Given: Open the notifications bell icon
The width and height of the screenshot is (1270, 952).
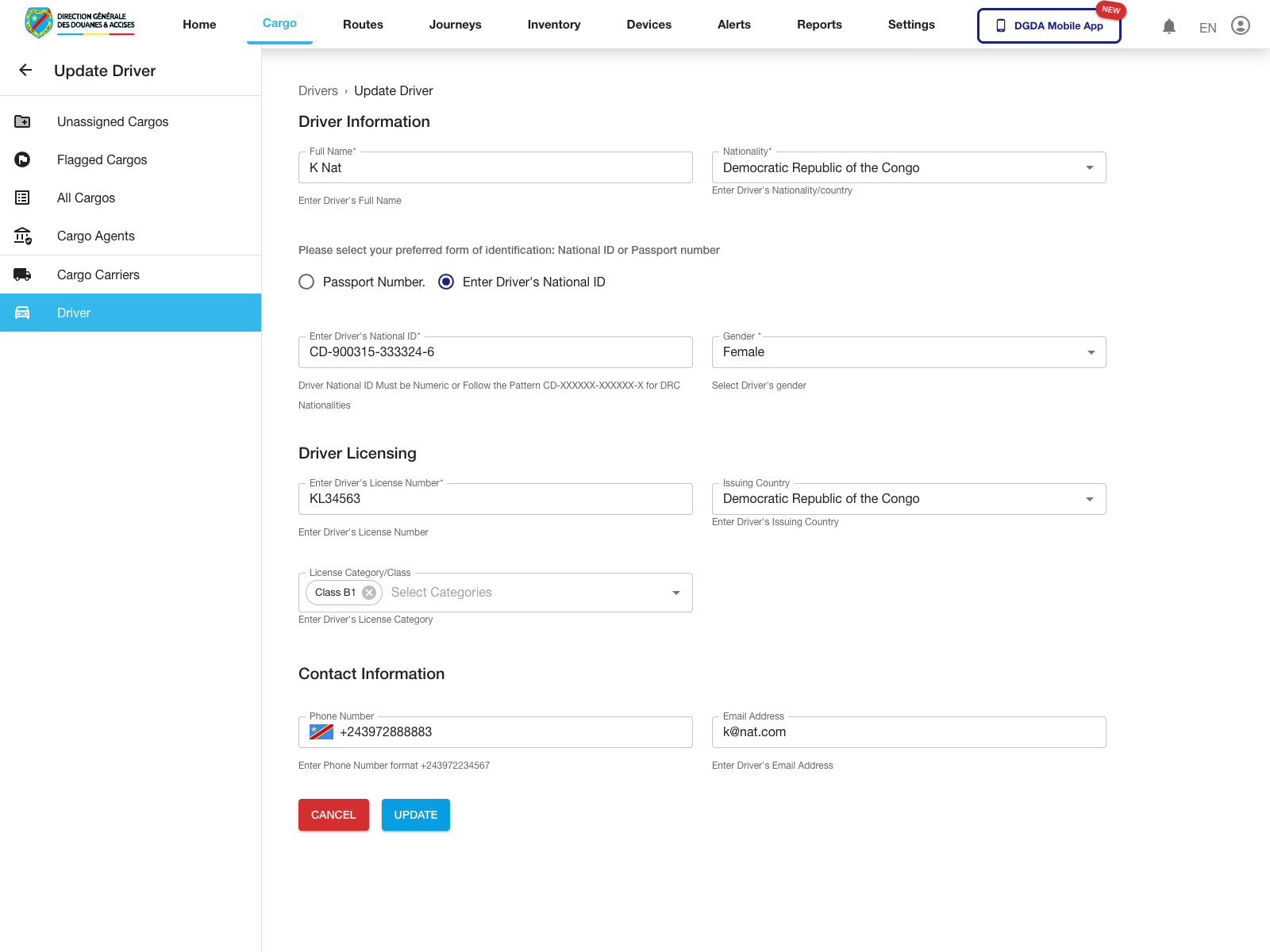Looking at the screenshot, I should pos(1168,26).
